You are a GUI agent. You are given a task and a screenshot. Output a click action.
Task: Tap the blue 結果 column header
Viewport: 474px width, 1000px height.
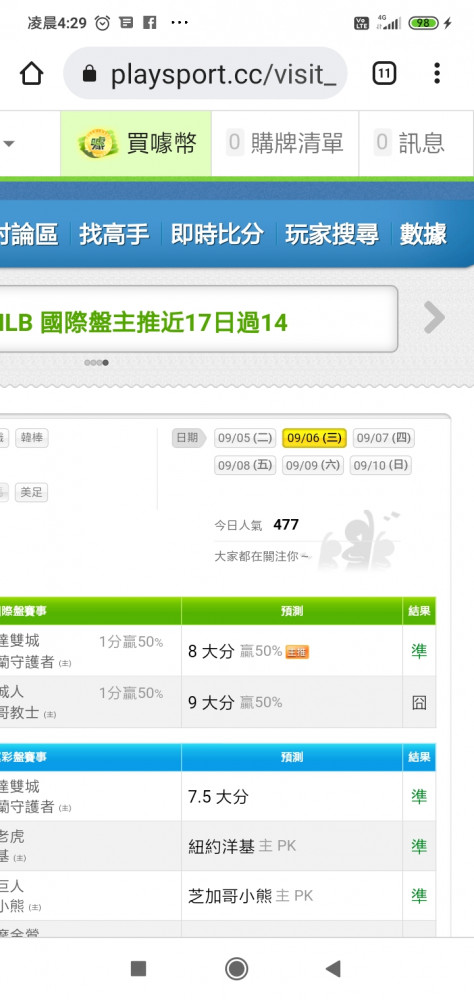click(x=419, y=757)
